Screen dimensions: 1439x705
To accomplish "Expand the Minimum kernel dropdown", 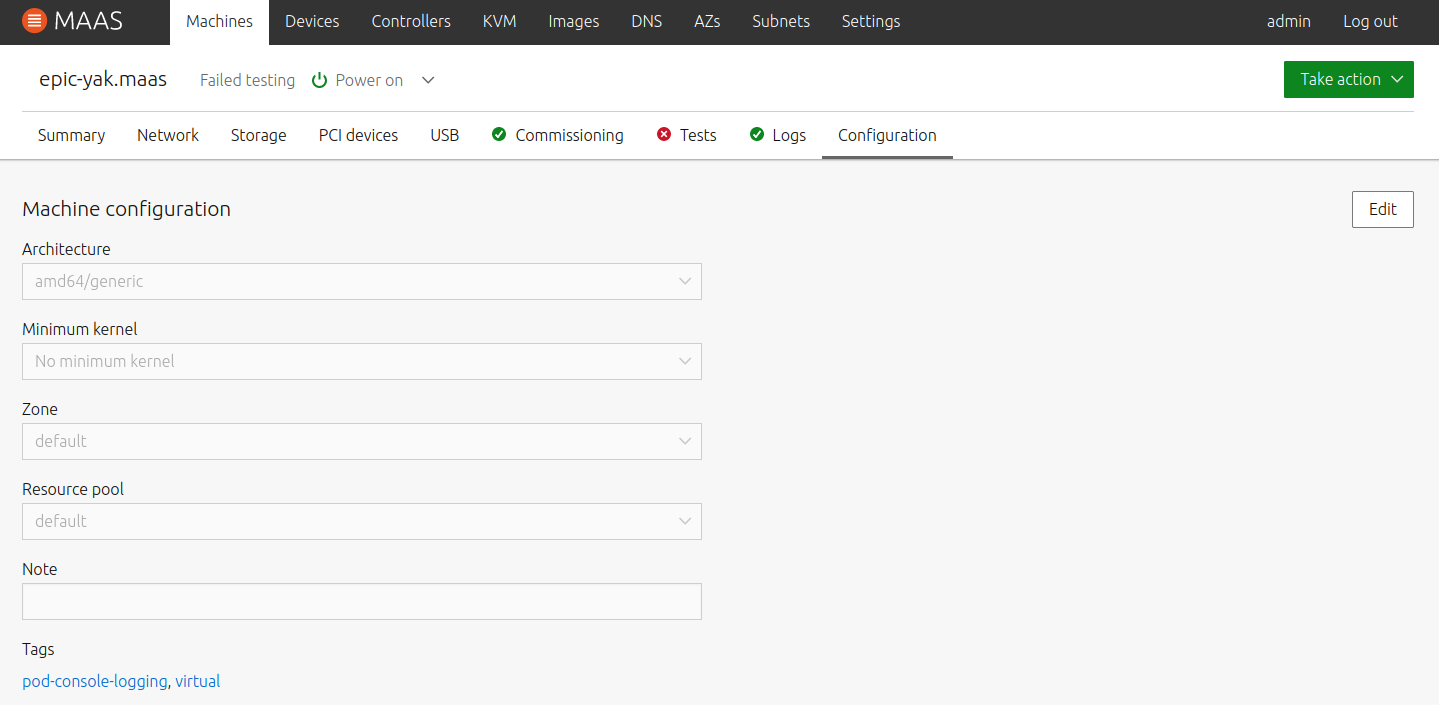I will tap(361, 362).
